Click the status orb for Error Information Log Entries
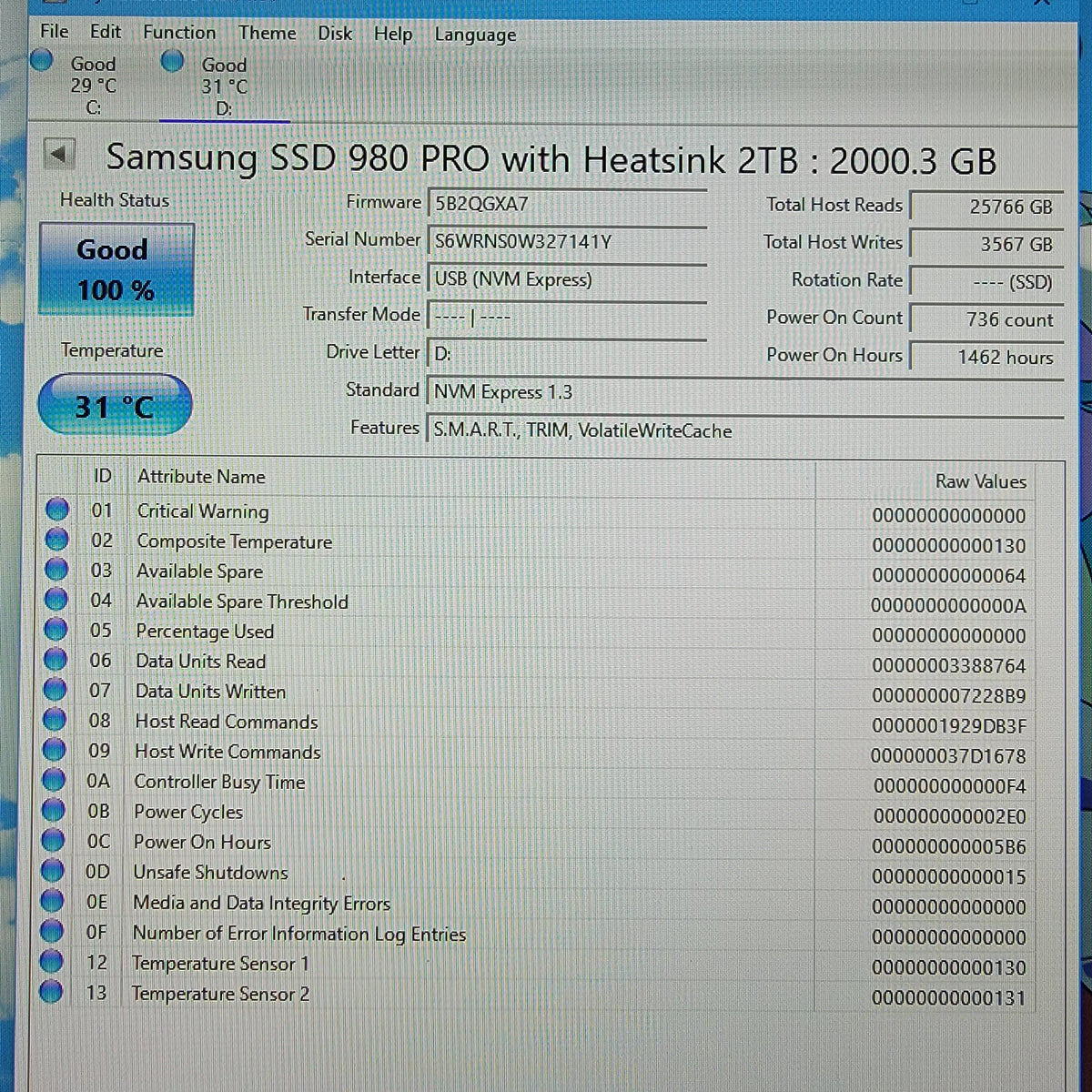 [53, 931]
